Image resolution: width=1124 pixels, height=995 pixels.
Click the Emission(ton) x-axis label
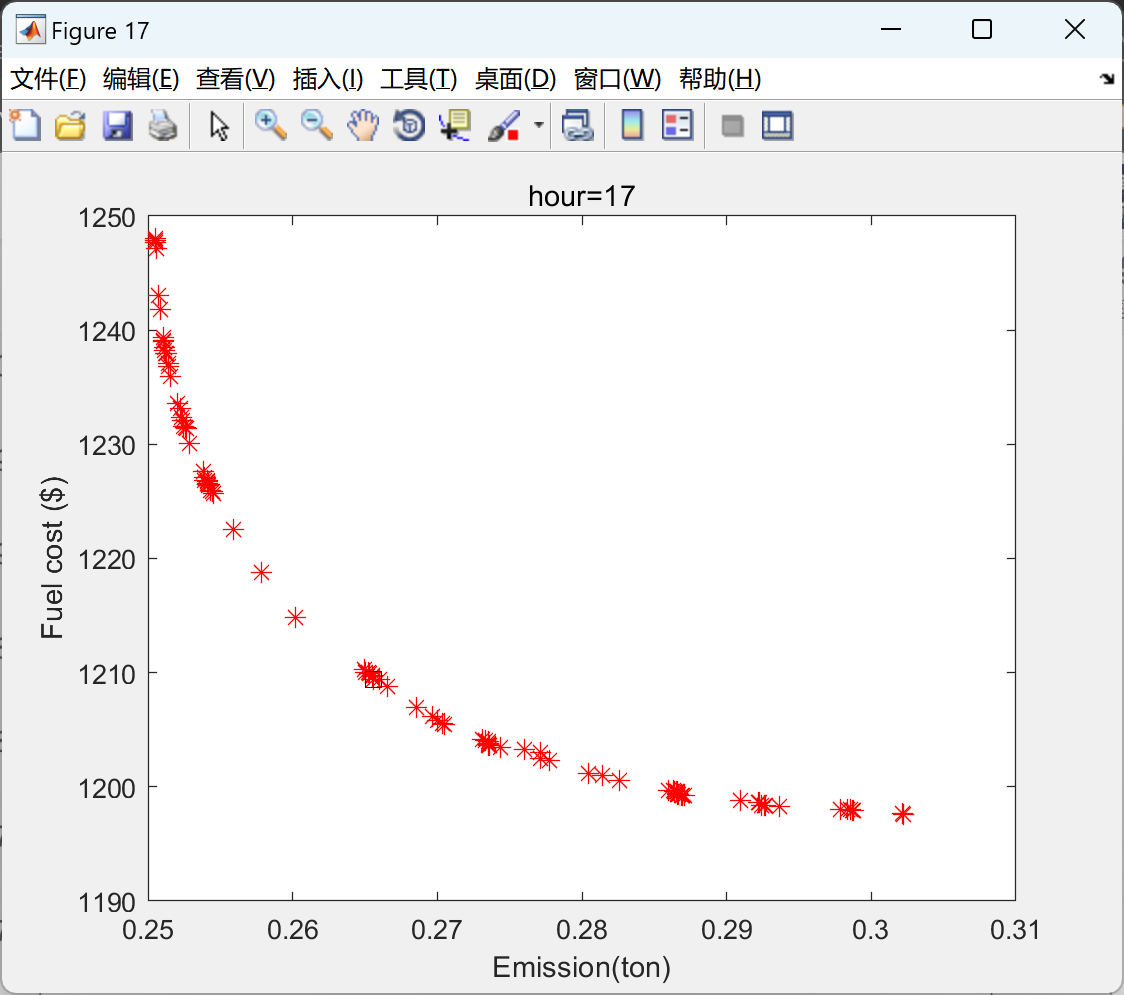point(581,968)
